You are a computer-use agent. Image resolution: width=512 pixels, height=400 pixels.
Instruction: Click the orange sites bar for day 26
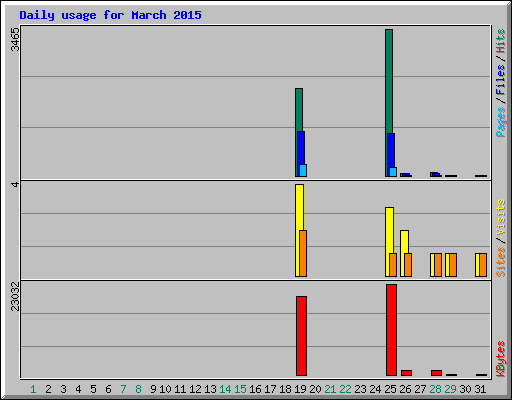coord(408,265)
